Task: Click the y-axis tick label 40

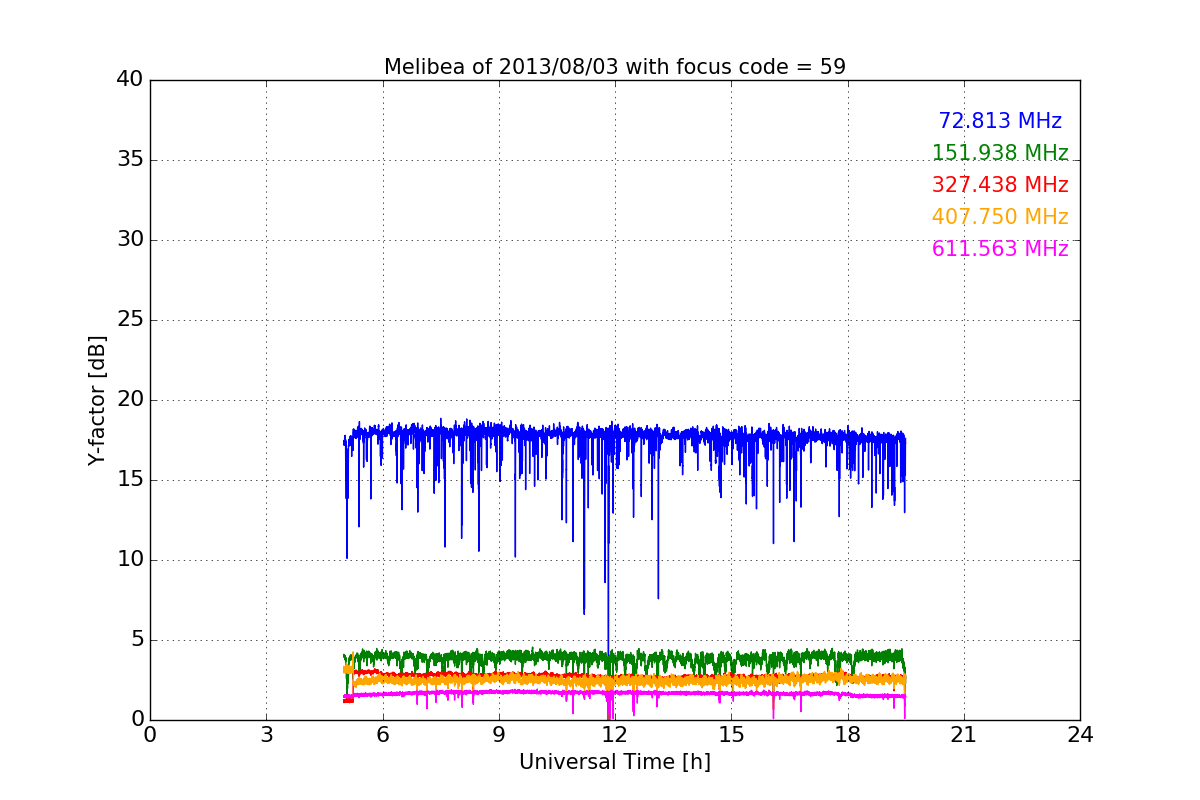Action: pos(130,80)
